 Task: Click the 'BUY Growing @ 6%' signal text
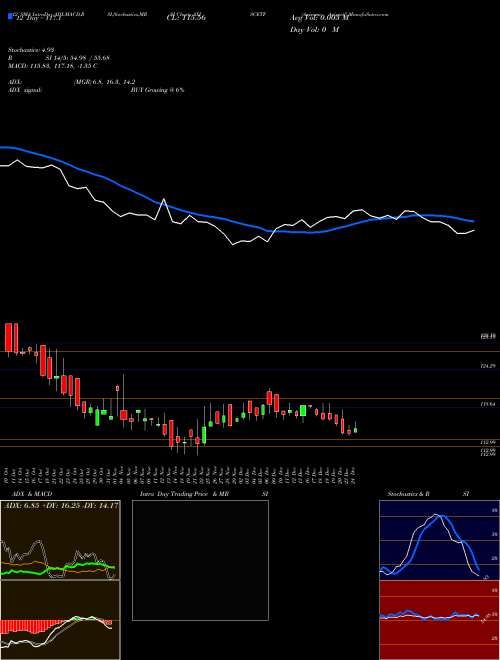click(x=157, y=90)
